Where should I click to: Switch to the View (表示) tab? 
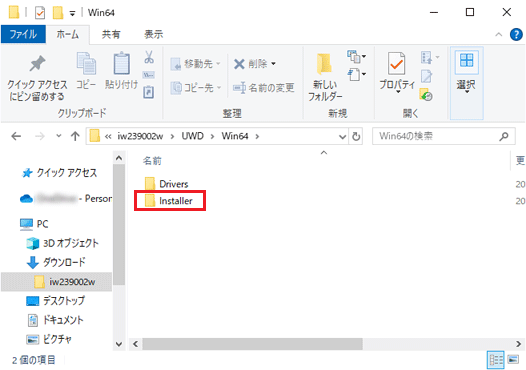pos(154,34)
